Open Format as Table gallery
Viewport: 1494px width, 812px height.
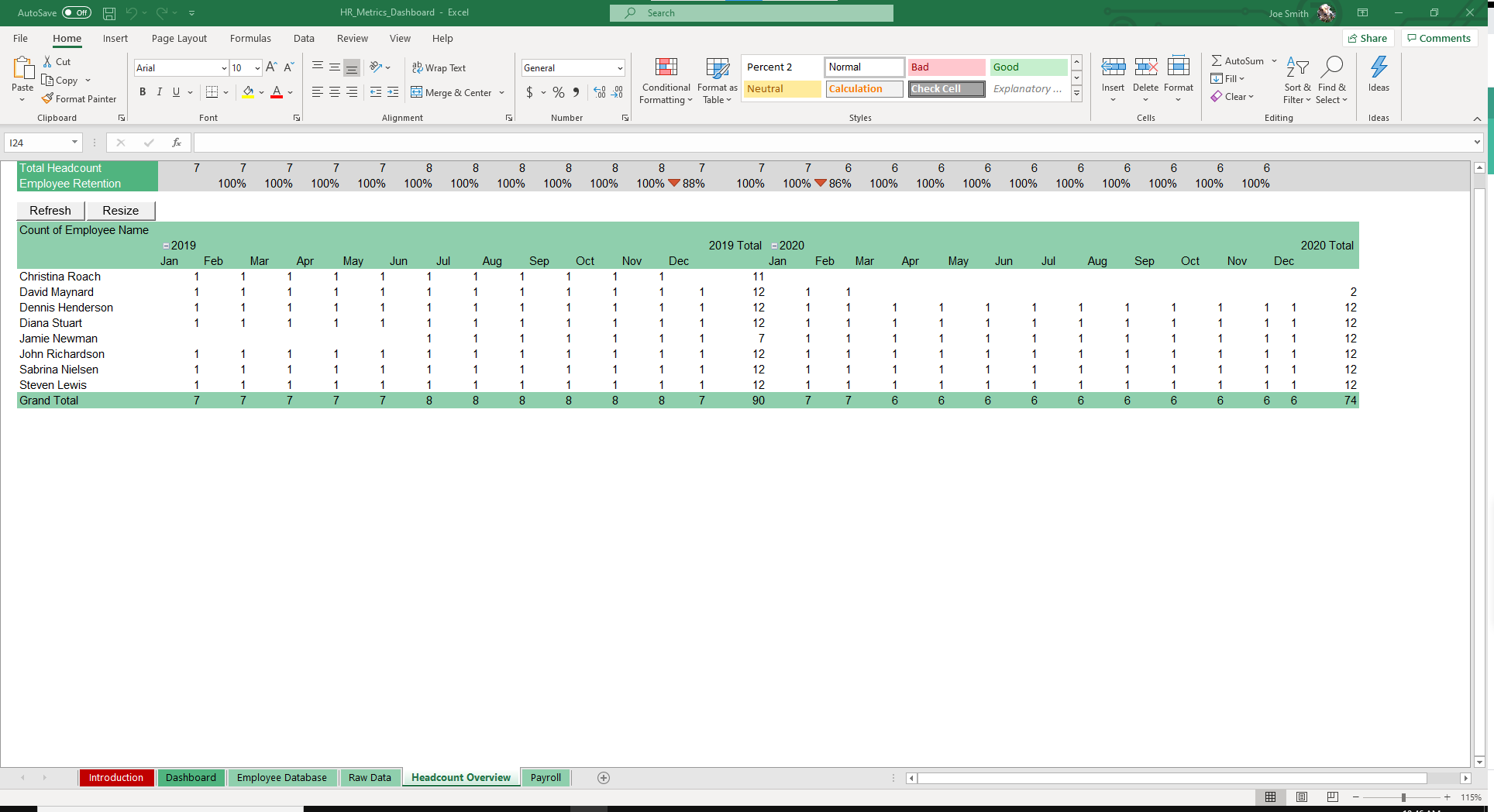click(717, 81)
